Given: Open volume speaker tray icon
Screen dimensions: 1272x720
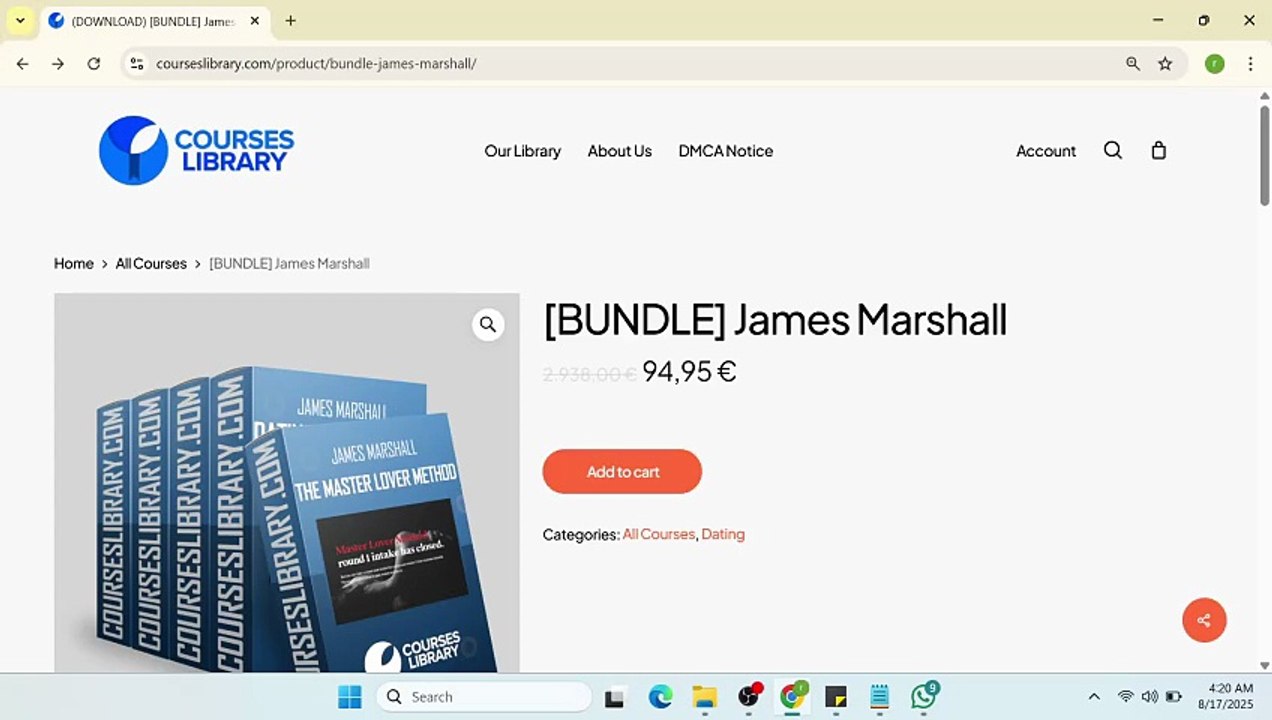Looking at the screenshot, I should pyautogui.click(x=1149, y=697).
